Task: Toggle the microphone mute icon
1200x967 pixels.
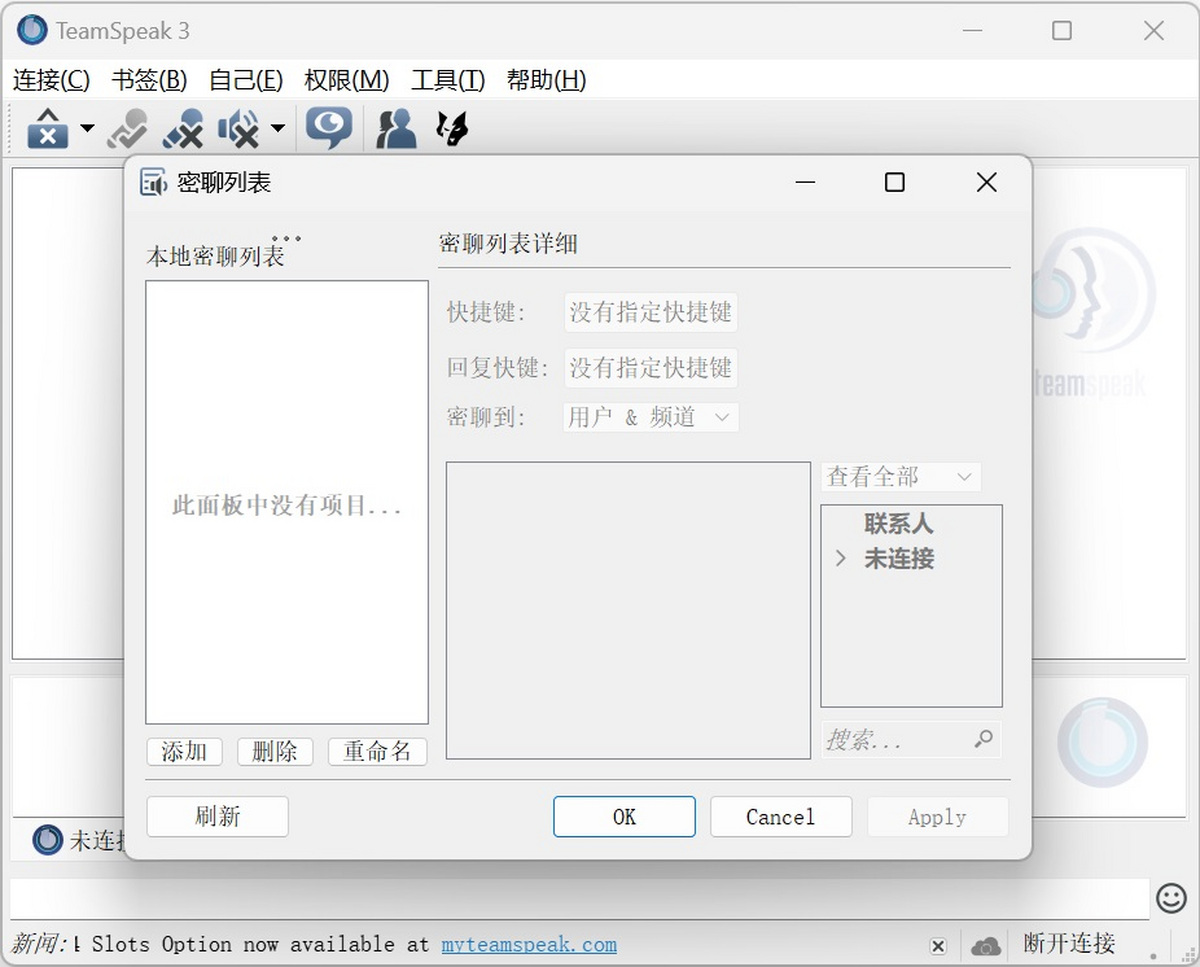Action: (x=183, y=128)
